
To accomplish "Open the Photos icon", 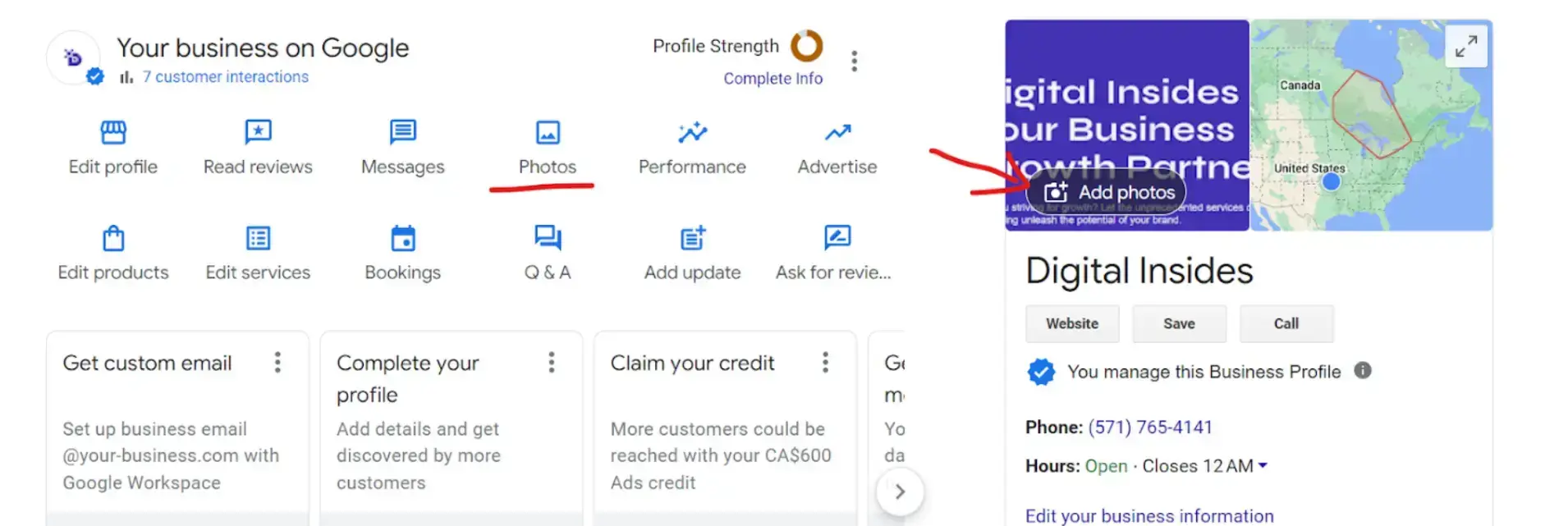I will coord(548,132).
